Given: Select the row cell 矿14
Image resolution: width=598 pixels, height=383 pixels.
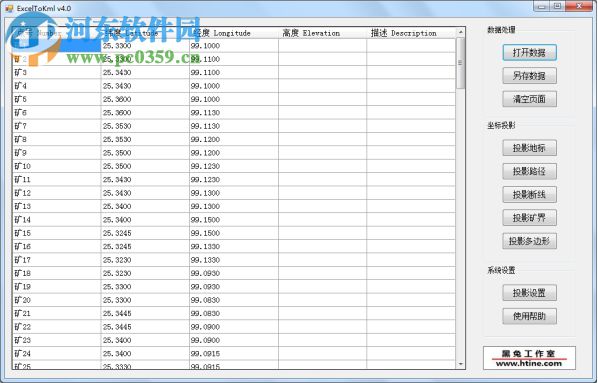Looking at the screenshot, I should pyautogui.click(x=57, y=220).
